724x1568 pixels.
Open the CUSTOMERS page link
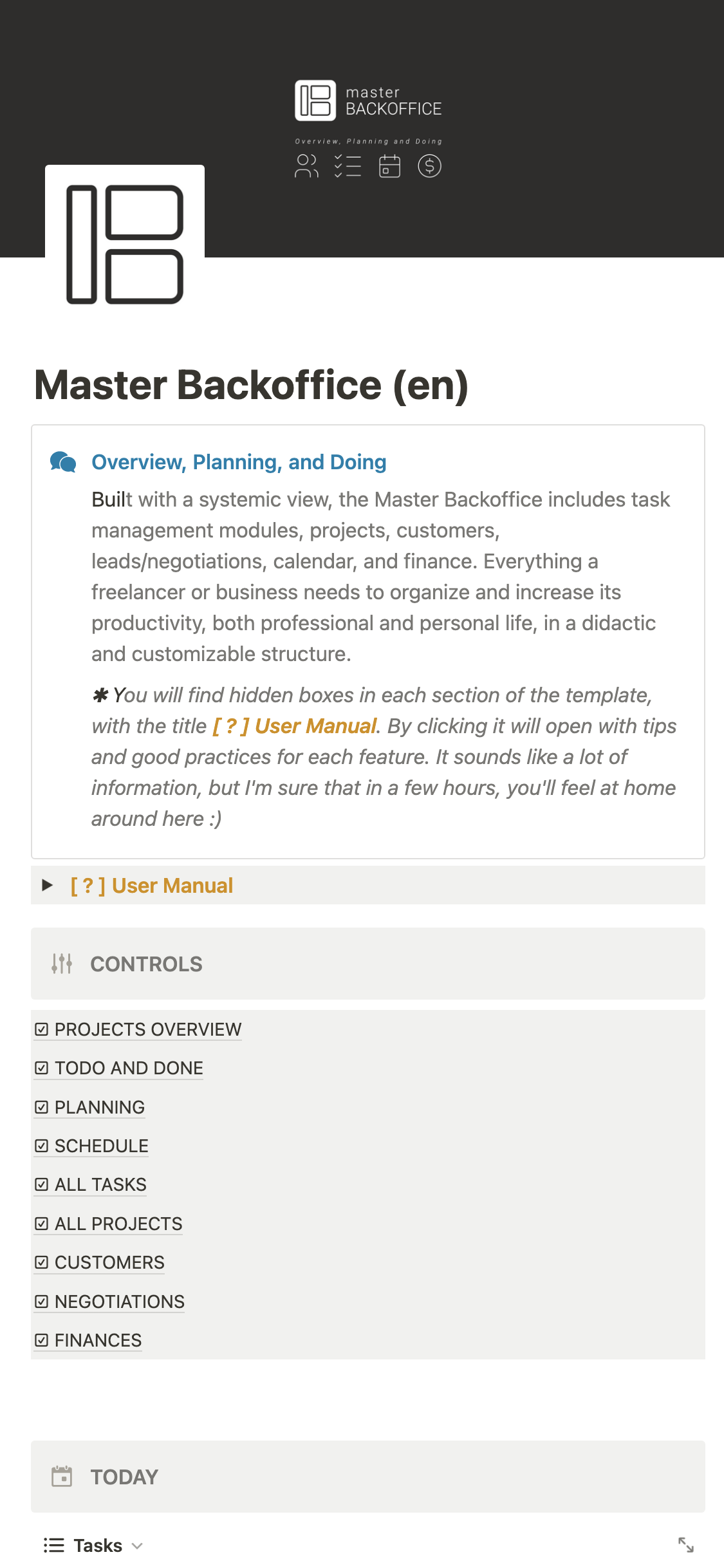(109, 1262)
